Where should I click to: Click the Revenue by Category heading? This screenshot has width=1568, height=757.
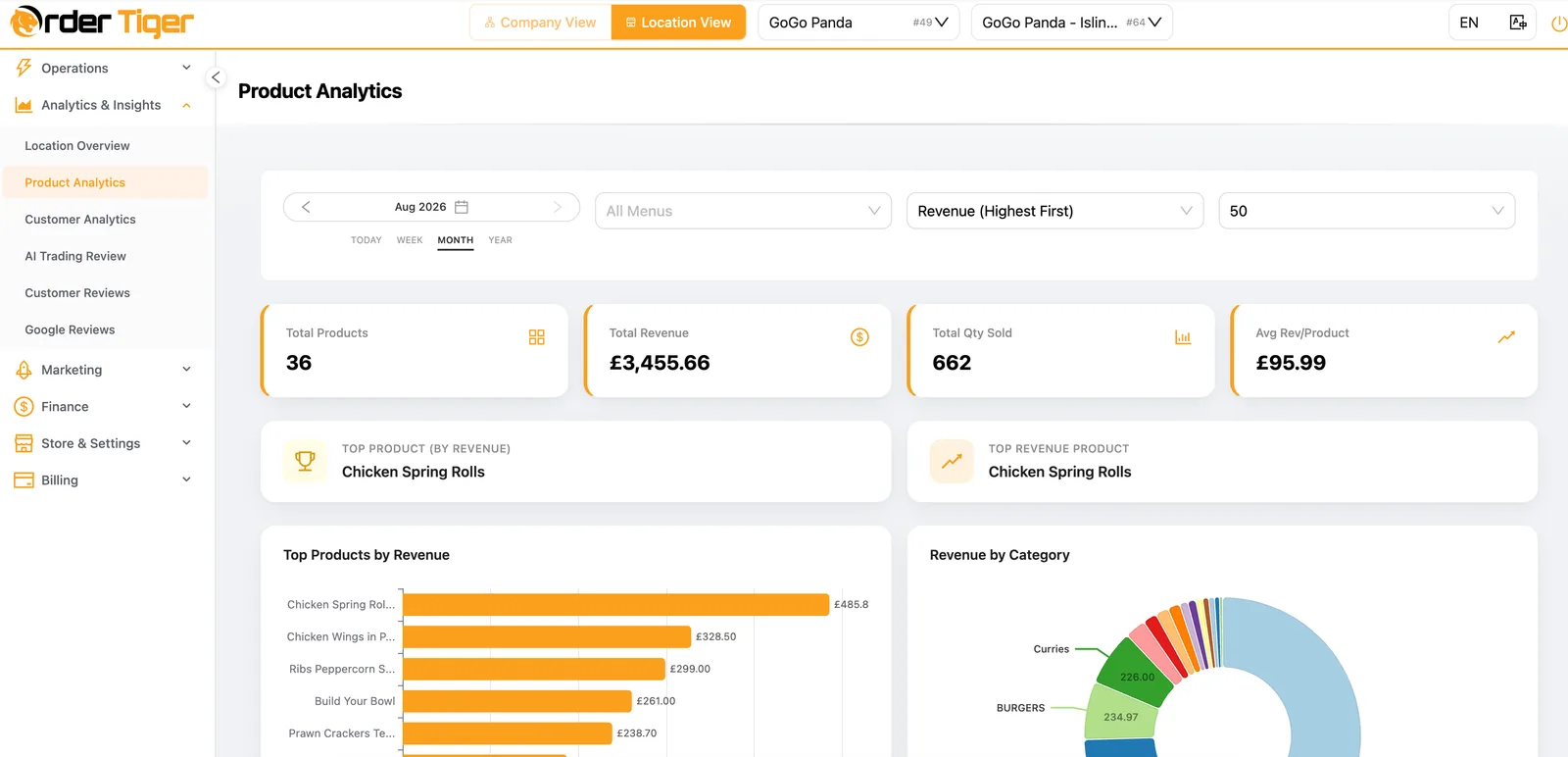(x=1000, y=555)
